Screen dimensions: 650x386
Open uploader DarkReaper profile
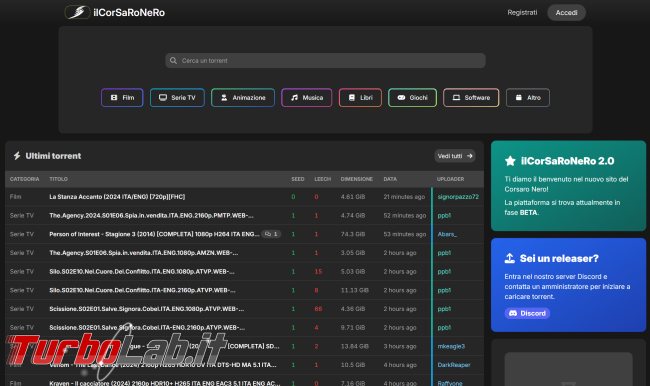point(454,365)
